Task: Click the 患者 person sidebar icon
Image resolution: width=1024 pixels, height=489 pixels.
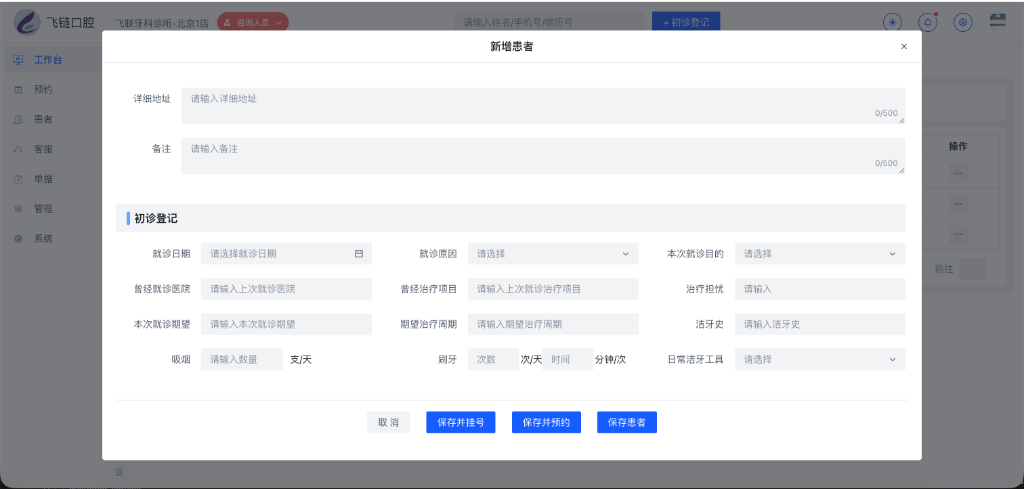Action: tap(18, 119)
